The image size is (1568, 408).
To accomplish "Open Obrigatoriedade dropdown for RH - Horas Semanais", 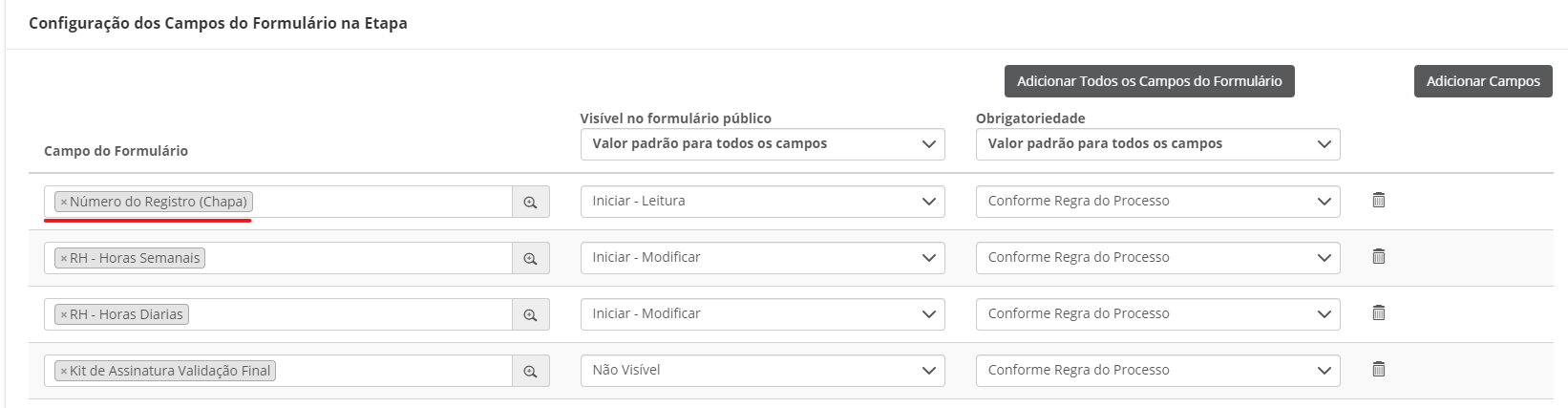I will pos(1157,258).
